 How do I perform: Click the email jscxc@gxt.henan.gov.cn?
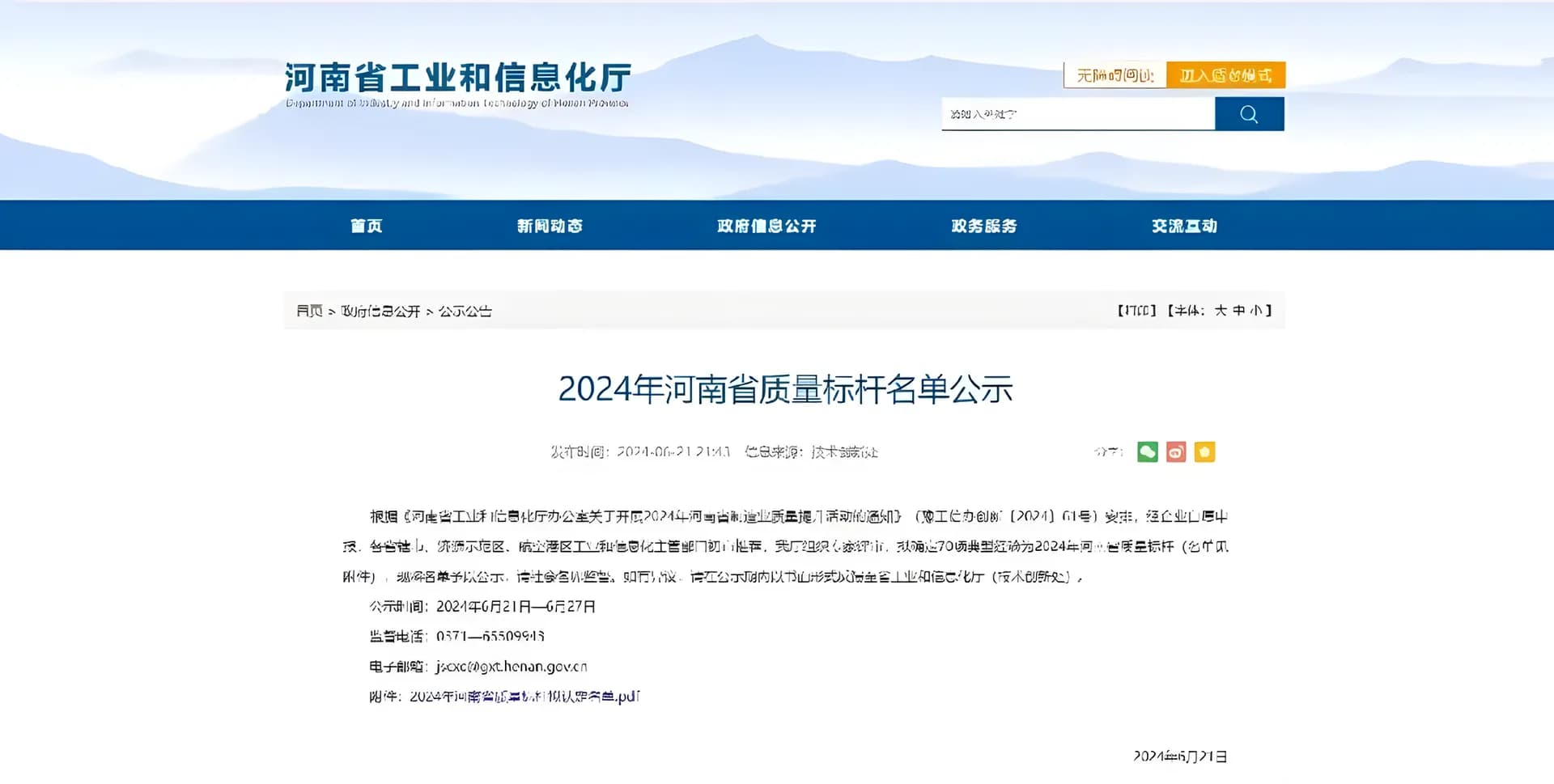tap(512, 667)
